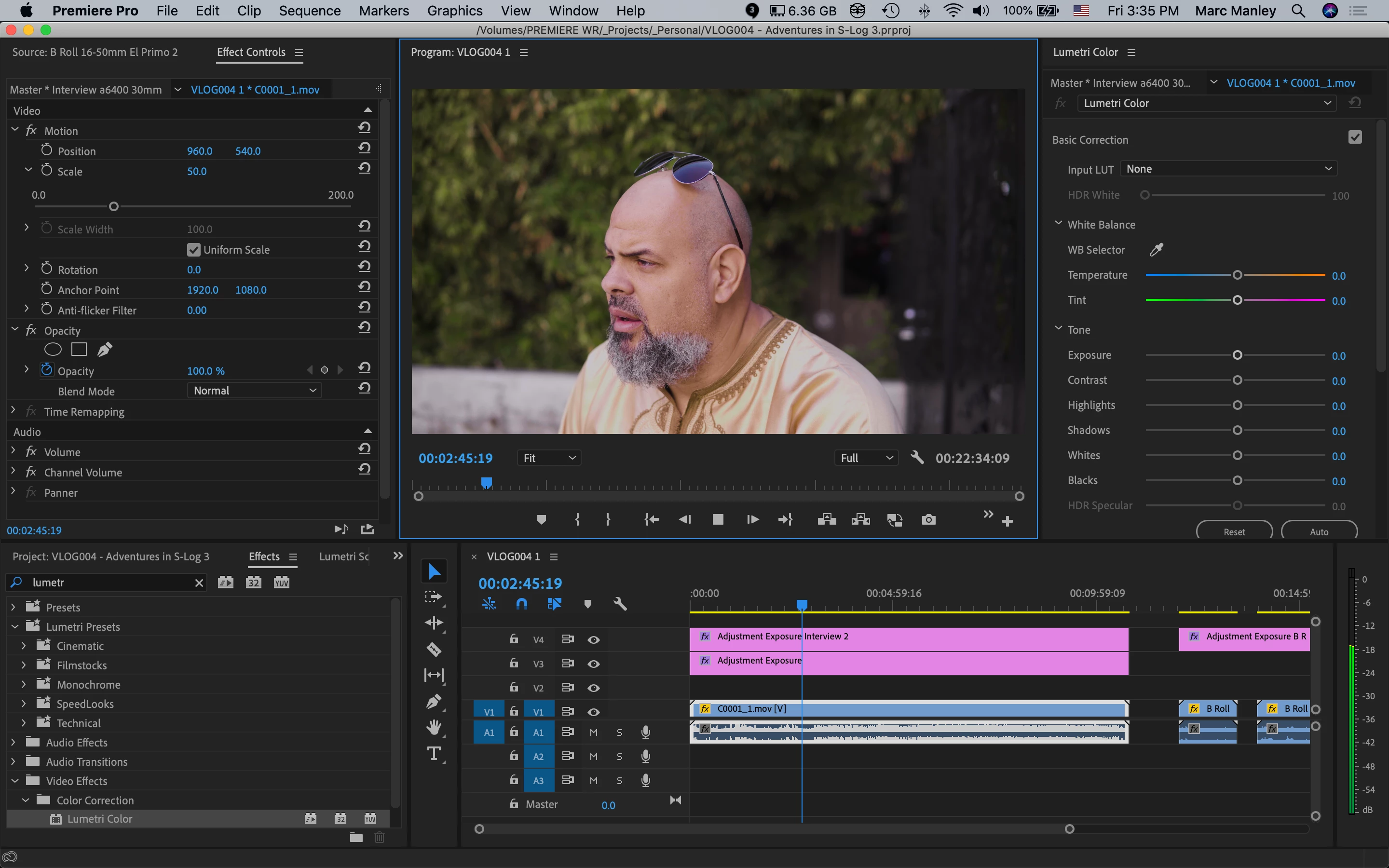Click the Auto button in Lumetri

coord(1319,531)
